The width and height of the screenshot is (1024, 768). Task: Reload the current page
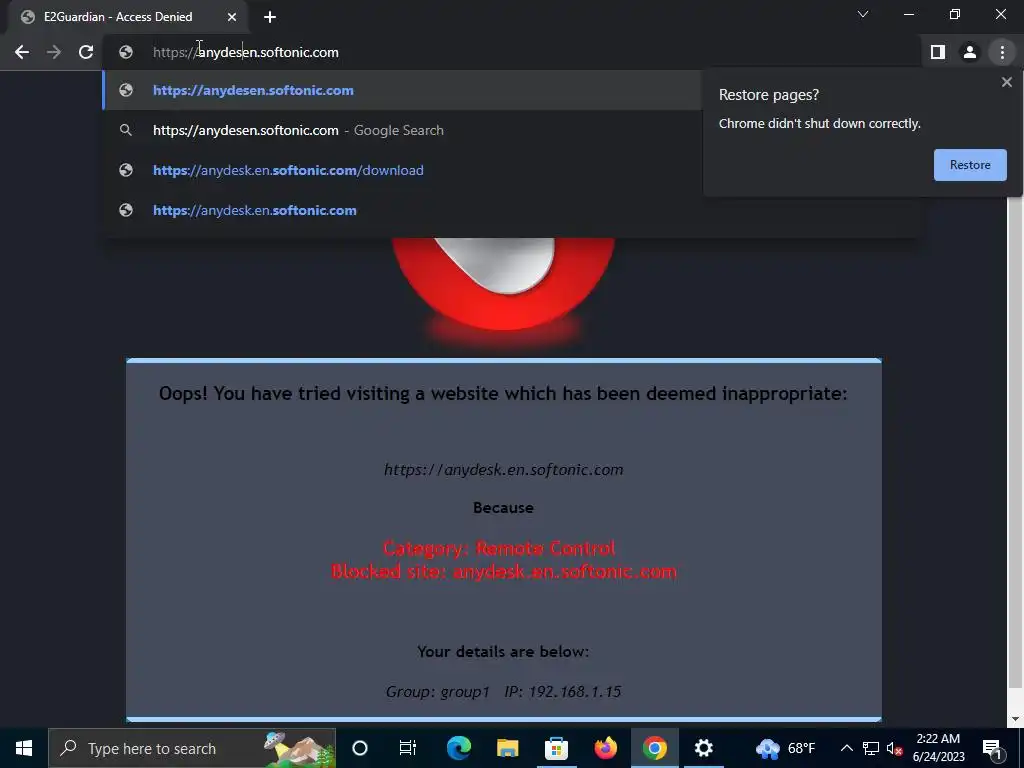click(x=86, y=52)
